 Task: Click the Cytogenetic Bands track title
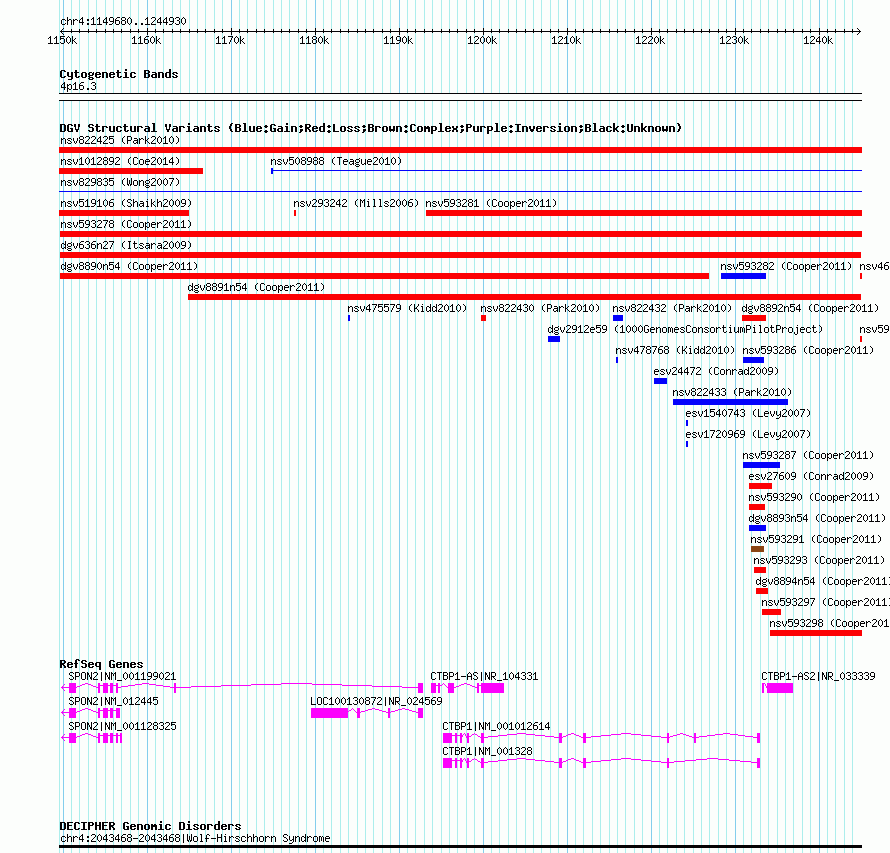click(x=119, y=74)
